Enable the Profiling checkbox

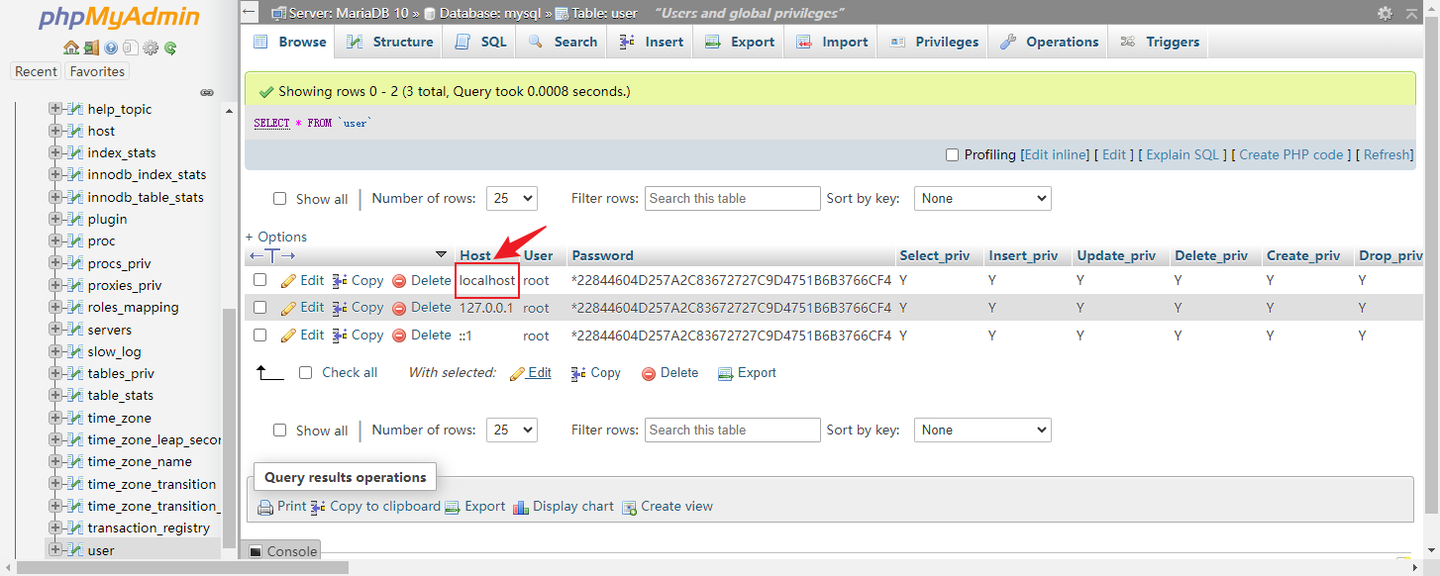[952, 154]
